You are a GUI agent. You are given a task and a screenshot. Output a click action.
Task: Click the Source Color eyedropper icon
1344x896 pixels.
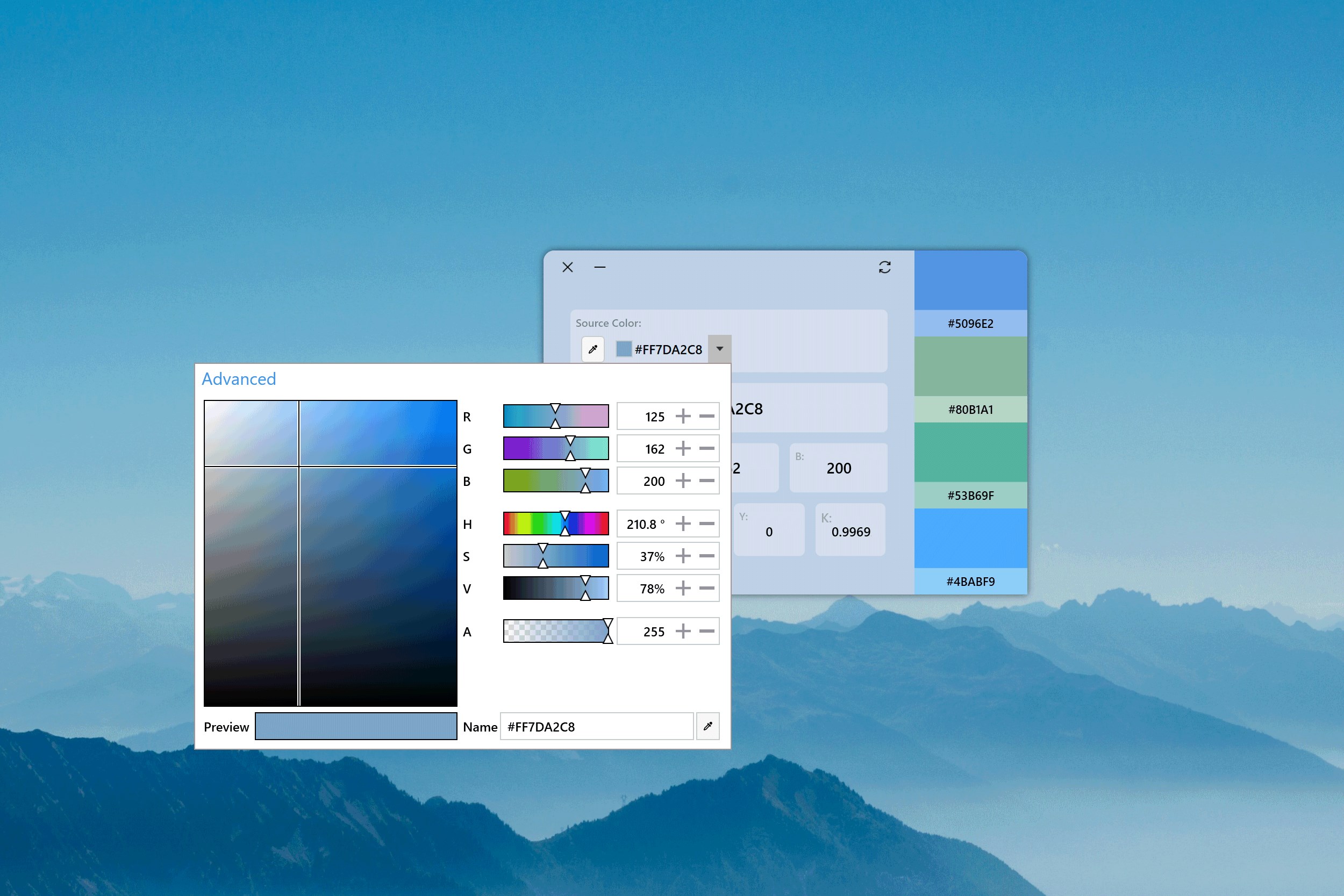click(x=592, y=349)
